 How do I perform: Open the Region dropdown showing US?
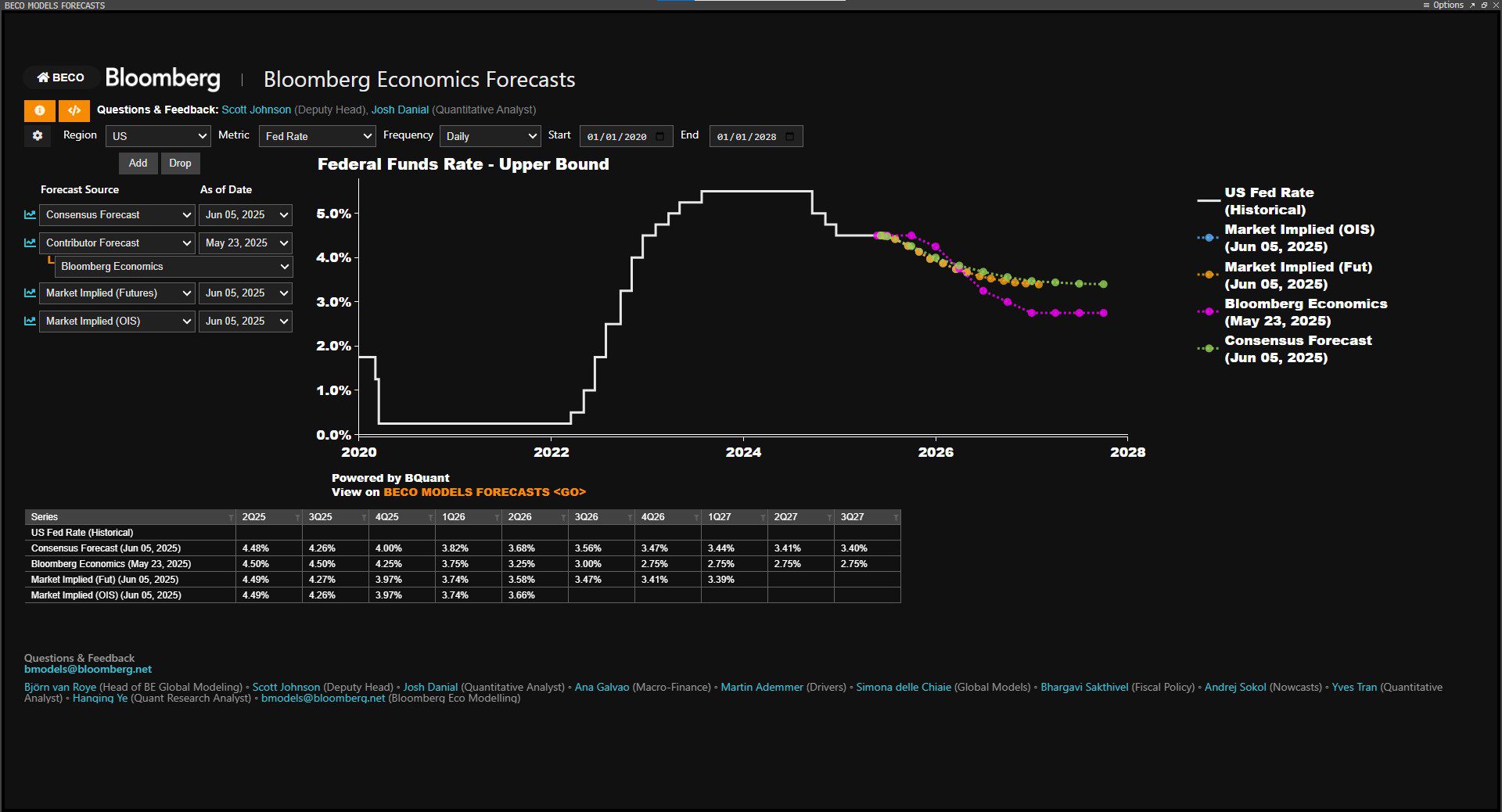click(158, 136)
